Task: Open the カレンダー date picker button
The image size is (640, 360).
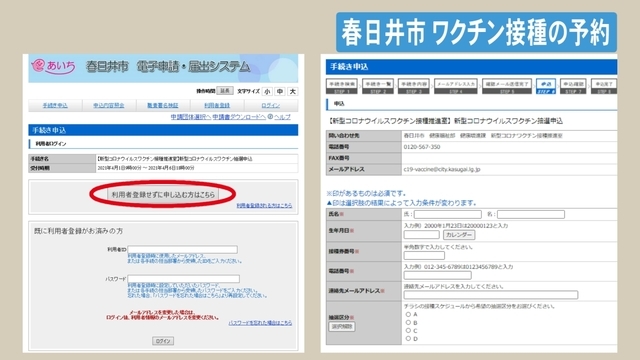Action: pyautogui.click(x=459, y=235)
